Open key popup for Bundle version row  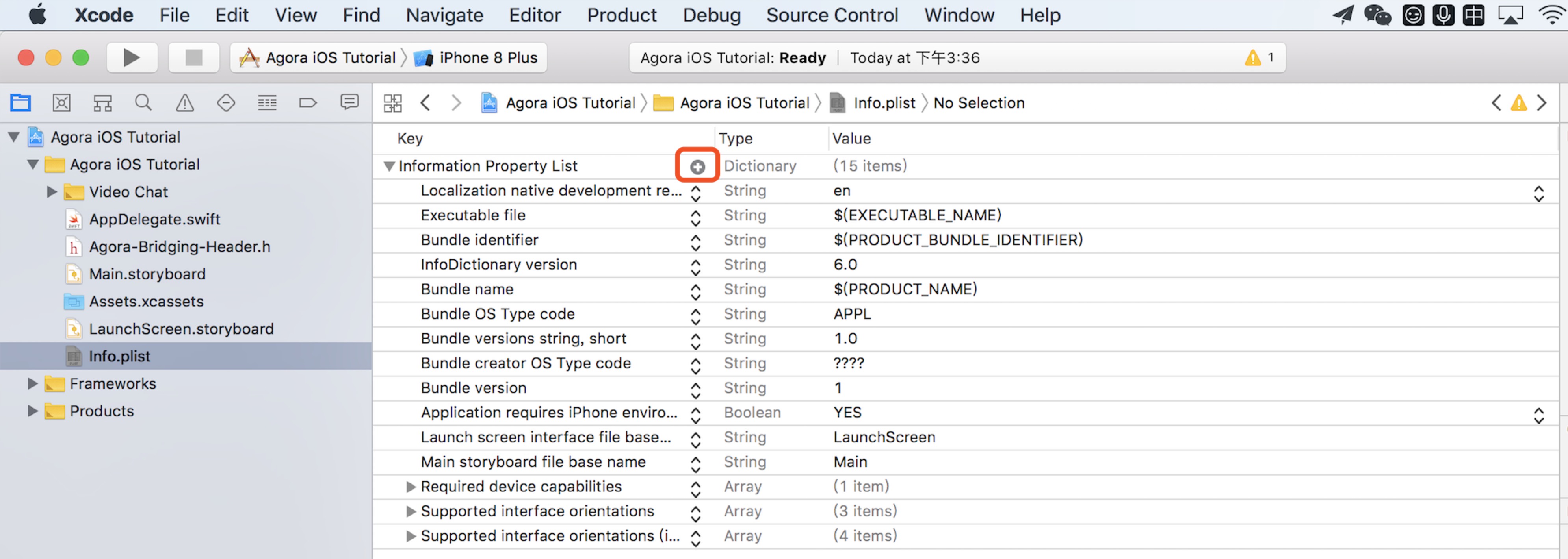(696, 391)
